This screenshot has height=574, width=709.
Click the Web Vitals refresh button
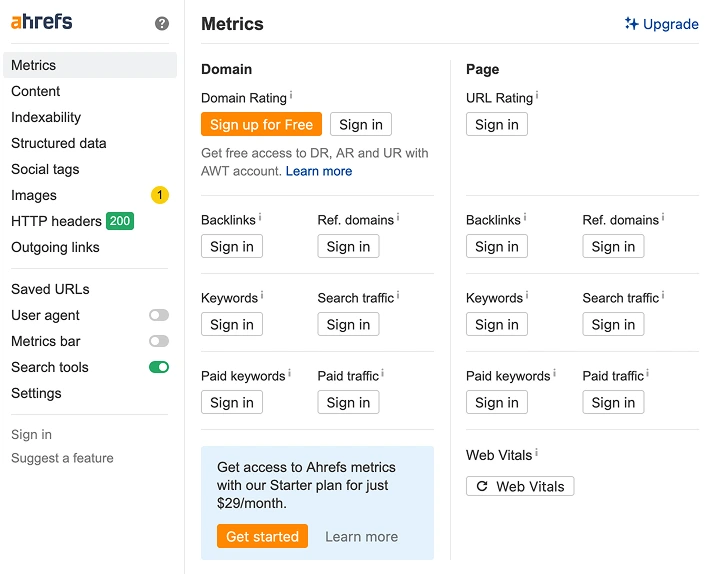(x=520, y=486)
